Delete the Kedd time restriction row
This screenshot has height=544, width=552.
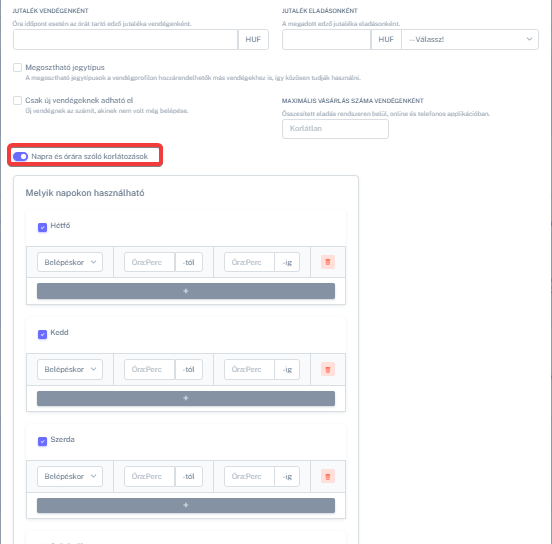click(328, 369)
